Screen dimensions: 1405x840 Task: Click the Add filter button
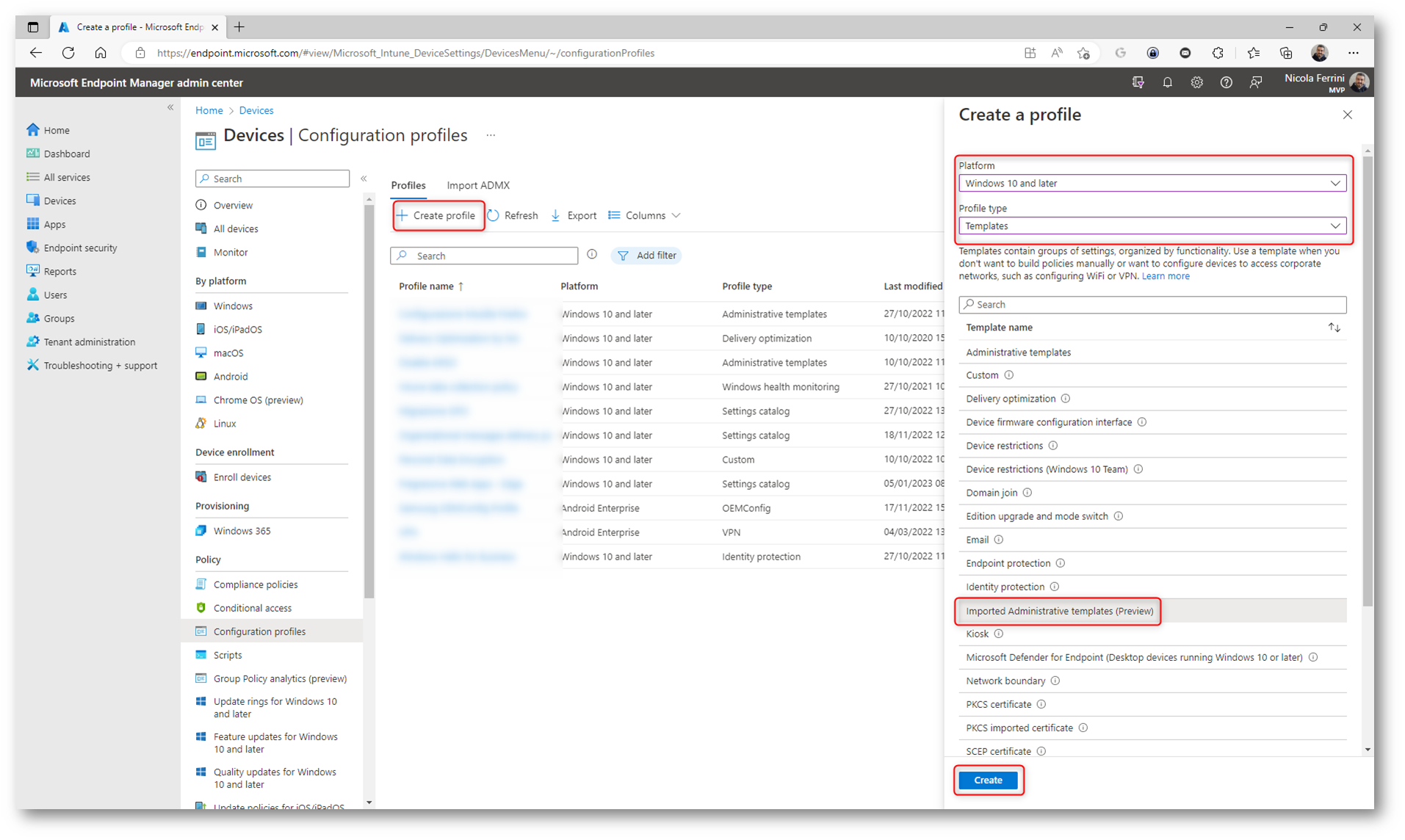coord(646,256)
